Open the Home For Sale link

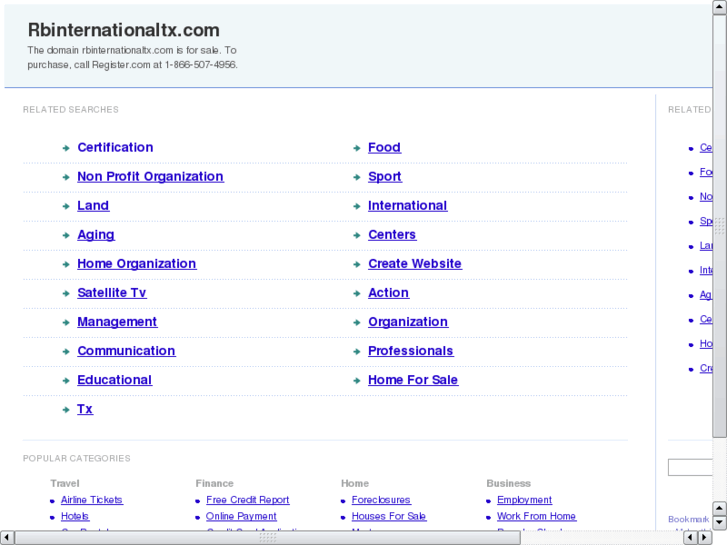(413, 380)
